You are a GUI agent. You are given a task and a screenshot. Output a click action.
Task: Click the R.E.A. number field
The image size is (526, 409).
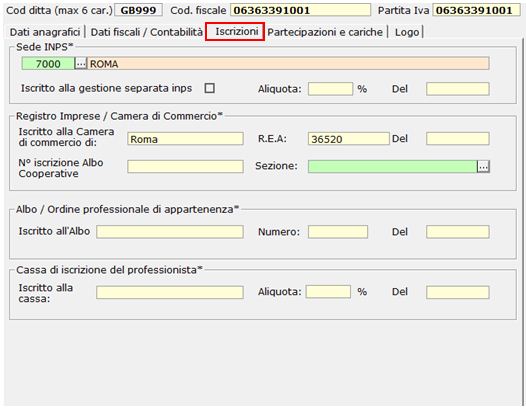[349, 139]
